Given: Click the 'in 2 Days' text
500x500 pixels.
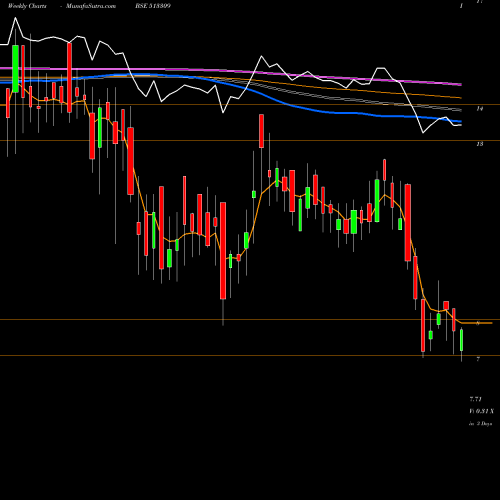Looking at the screenshot, I should tap(480, 424).
